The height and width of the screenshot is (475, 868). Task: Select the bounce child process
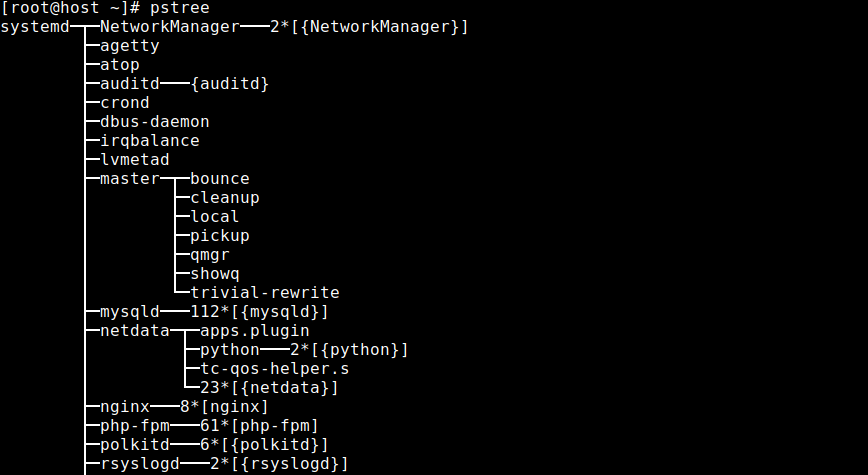click(220, 179)
